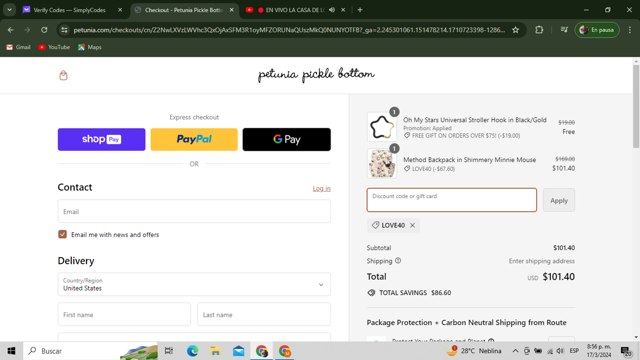Open the Maps bookmark
This screenshot has height=360, width=640.
[x=90, y=47]
